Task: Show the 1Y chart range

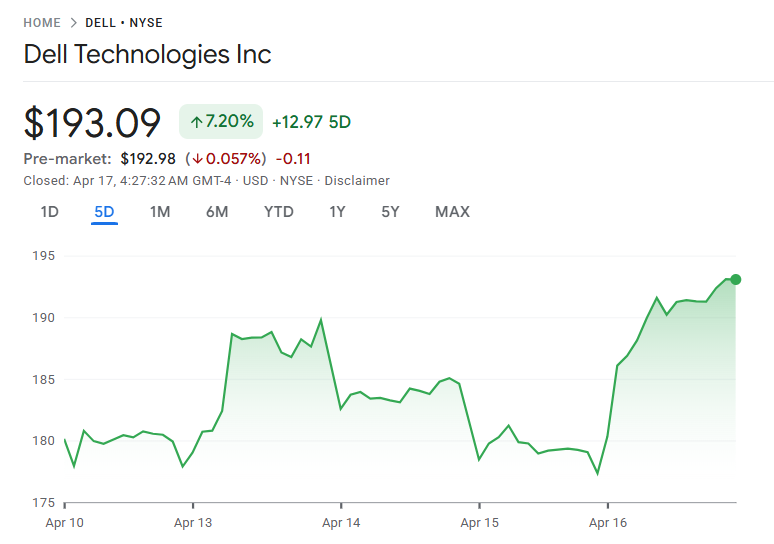Action: [337, 212]
